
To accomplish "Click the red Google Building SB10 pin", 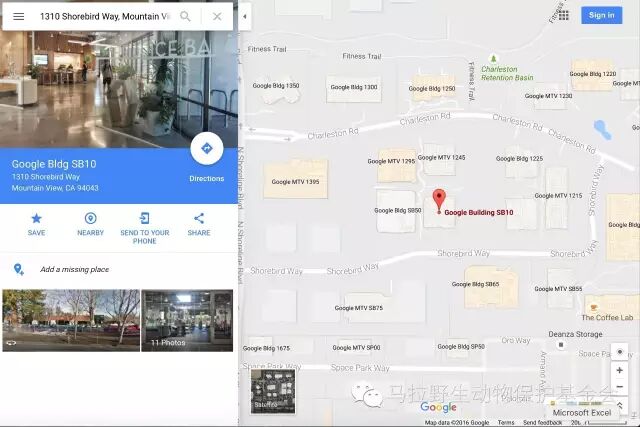I will [439, 200].
